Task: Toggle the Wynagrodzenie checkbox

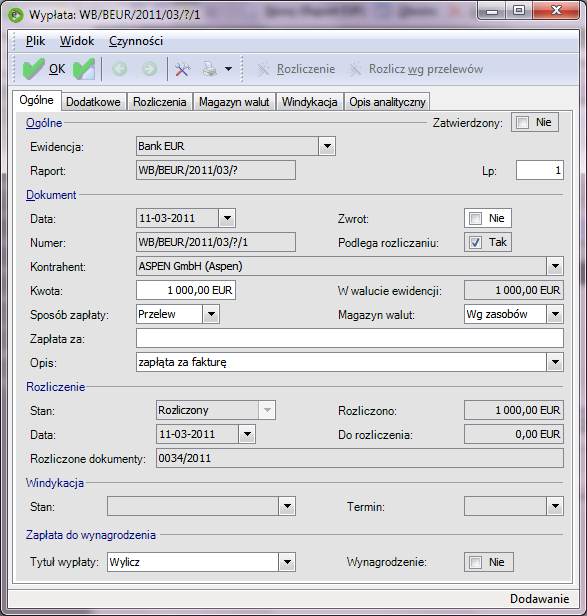Action: click(x=475, y=562)
